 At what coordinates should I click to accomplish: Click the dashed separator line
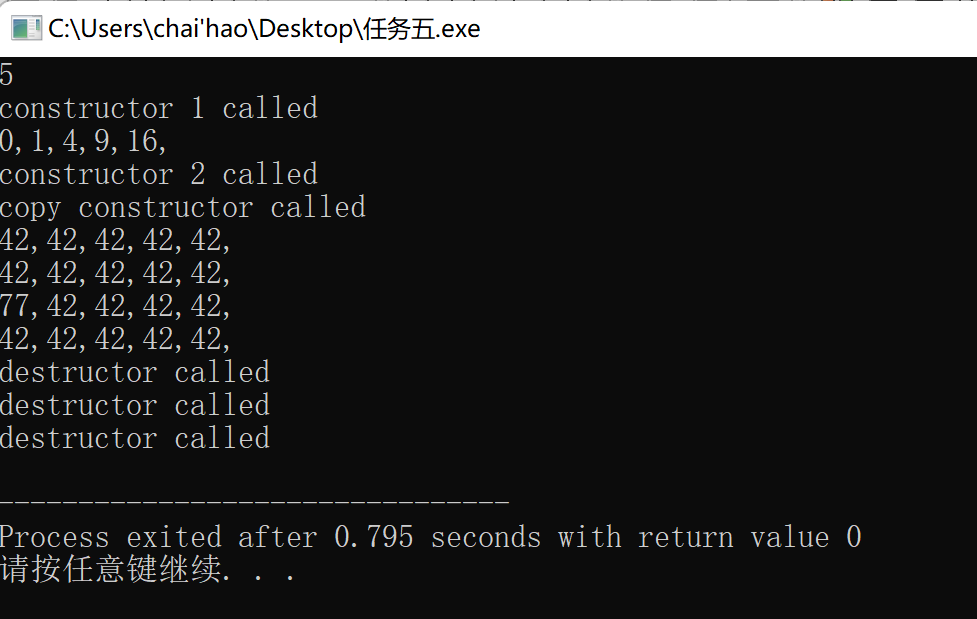pos(255,501)
